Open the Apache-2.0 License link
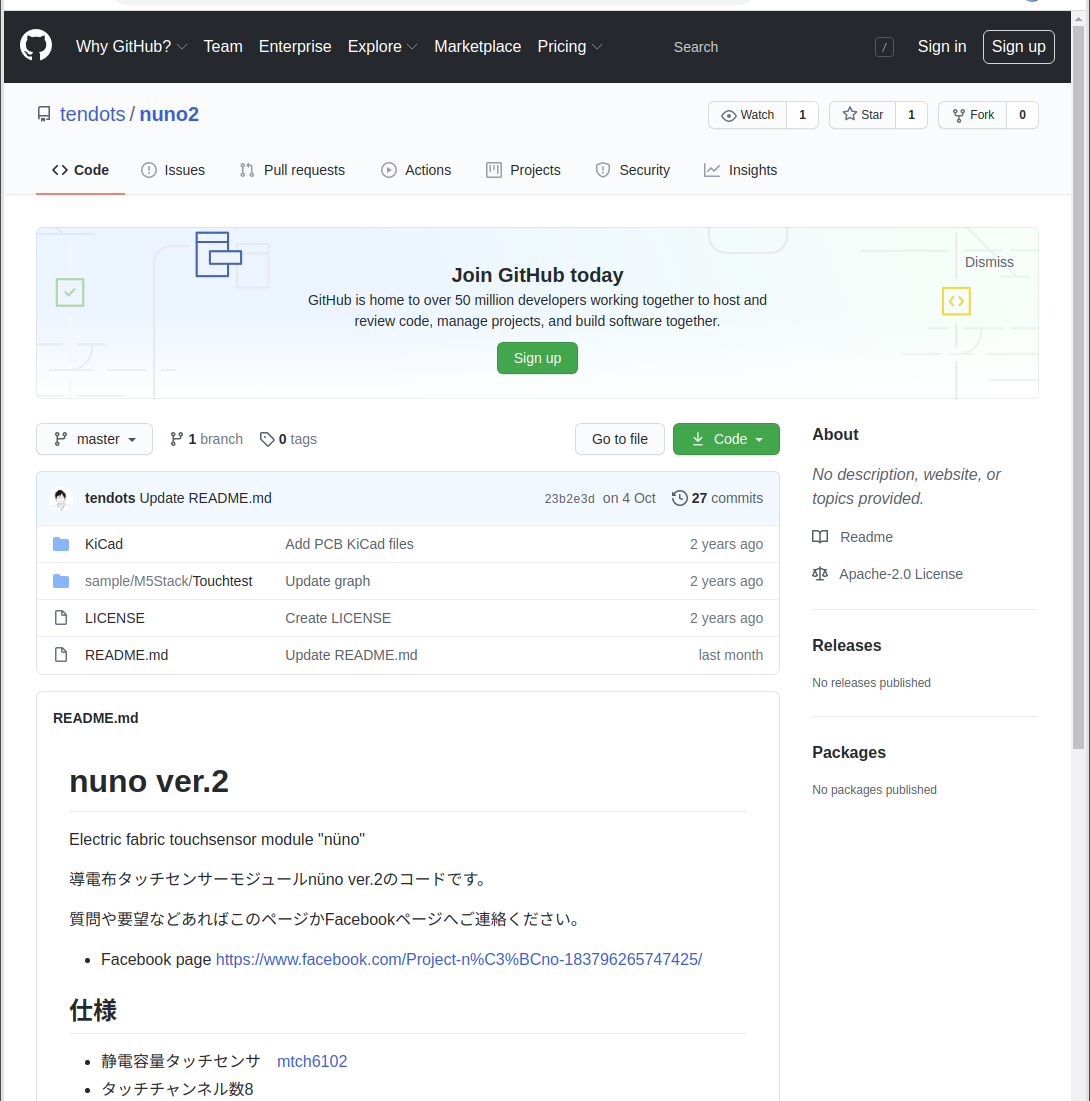The width and height of the screenshot is (1090, 1101). 900,574
